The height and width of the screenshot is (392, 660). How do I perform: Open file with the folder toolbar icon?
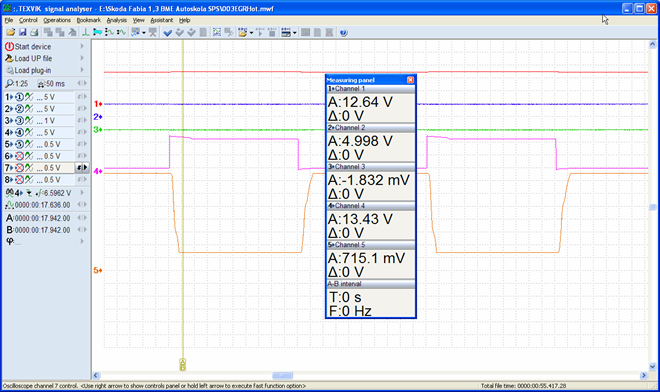coord(11,32)
